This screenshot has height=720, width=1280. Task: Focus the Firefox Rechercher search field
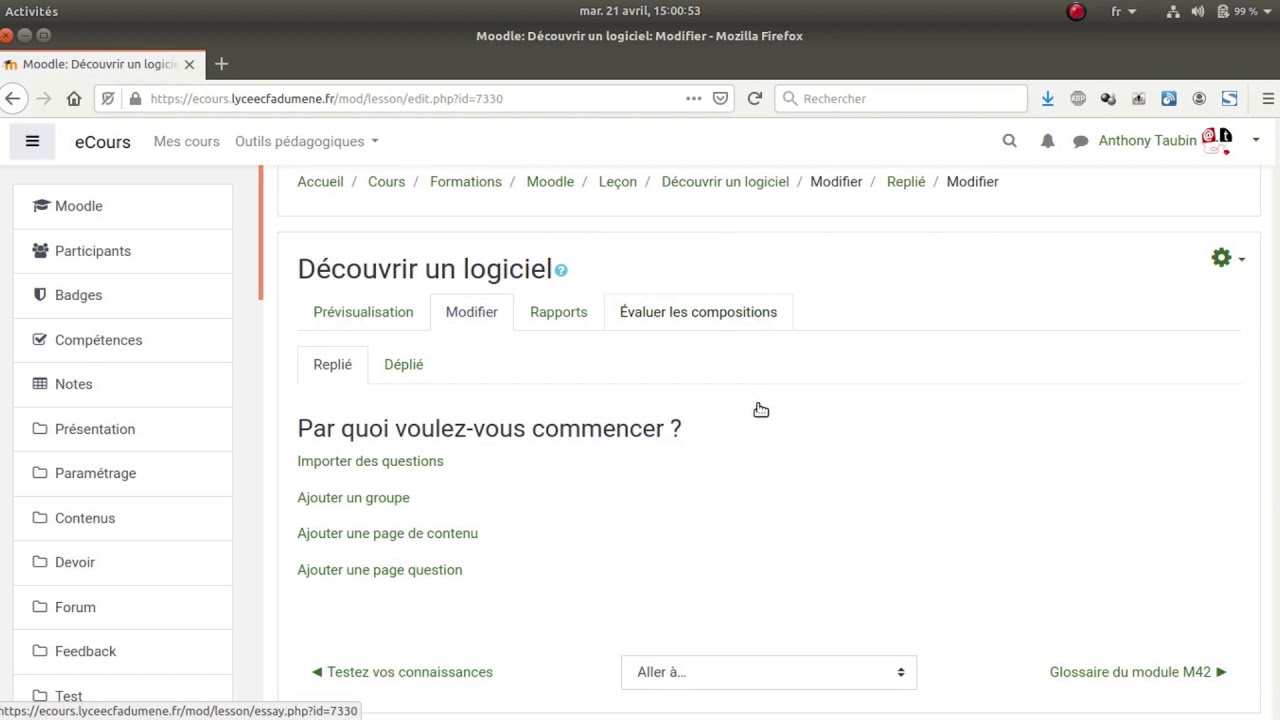coord(901,98)
